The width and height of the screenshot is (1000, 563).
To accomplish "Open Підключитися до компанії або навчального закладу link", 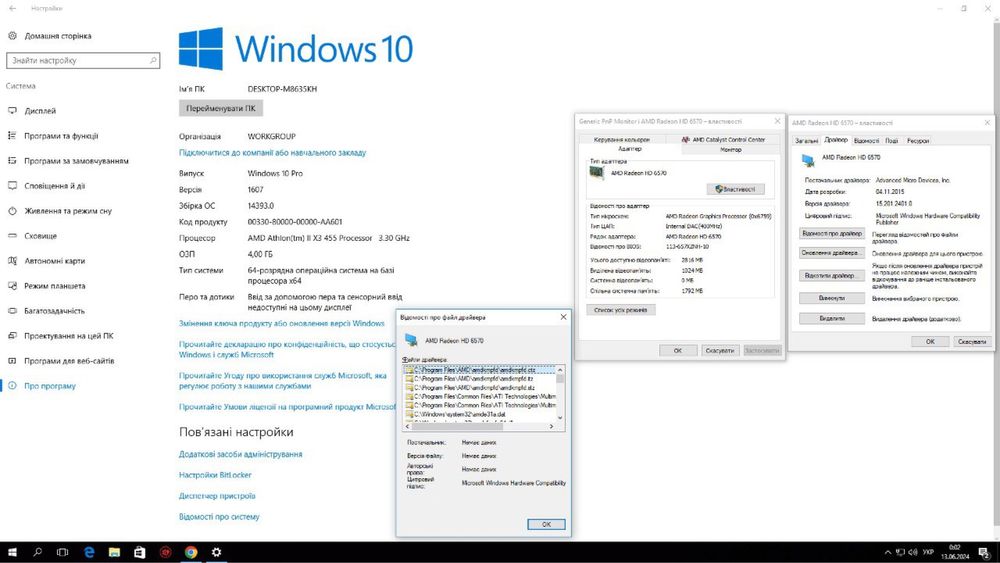I will (x=272, y=153).
